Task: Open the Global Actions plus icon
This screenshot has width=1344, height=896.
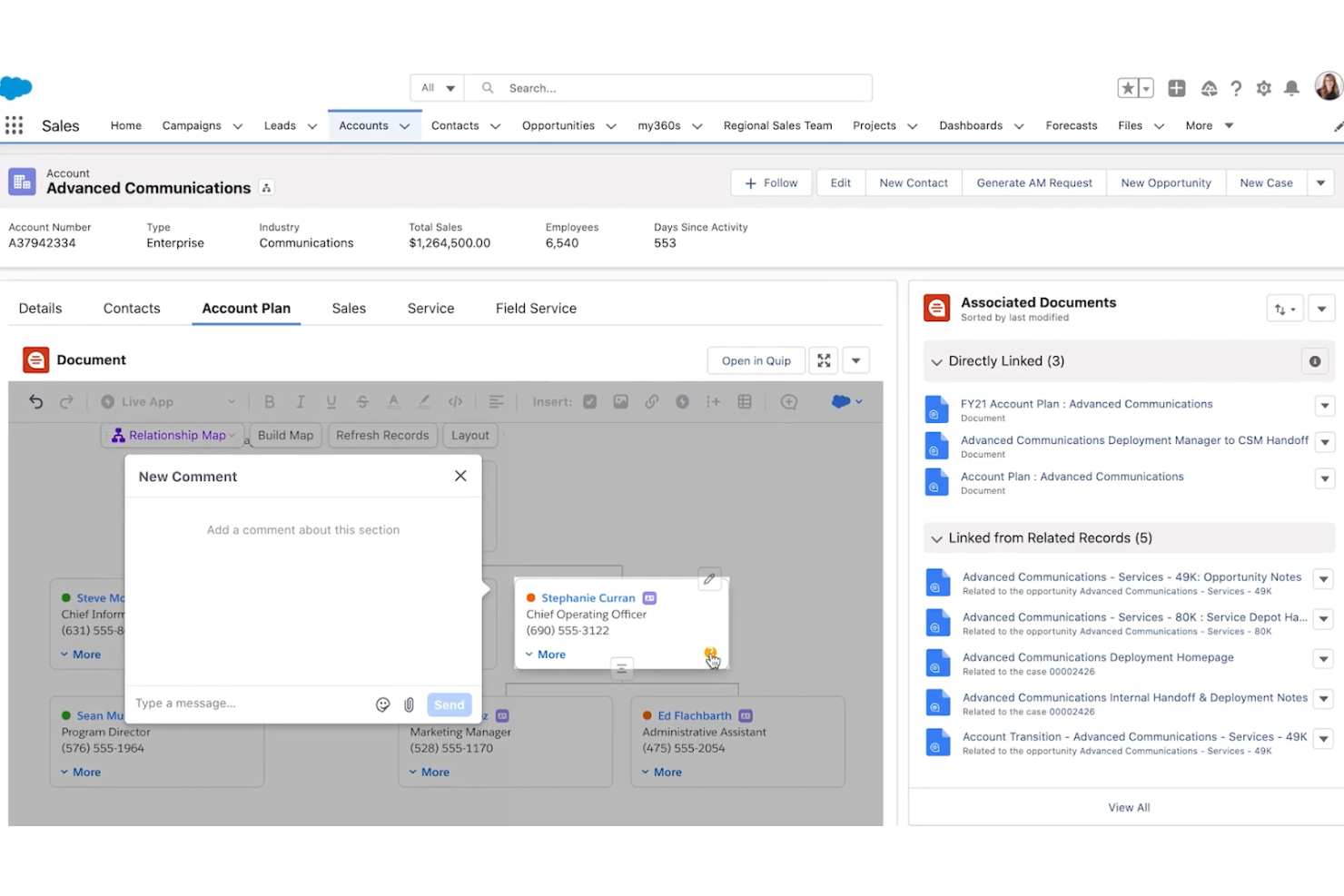Action: 1177,88
